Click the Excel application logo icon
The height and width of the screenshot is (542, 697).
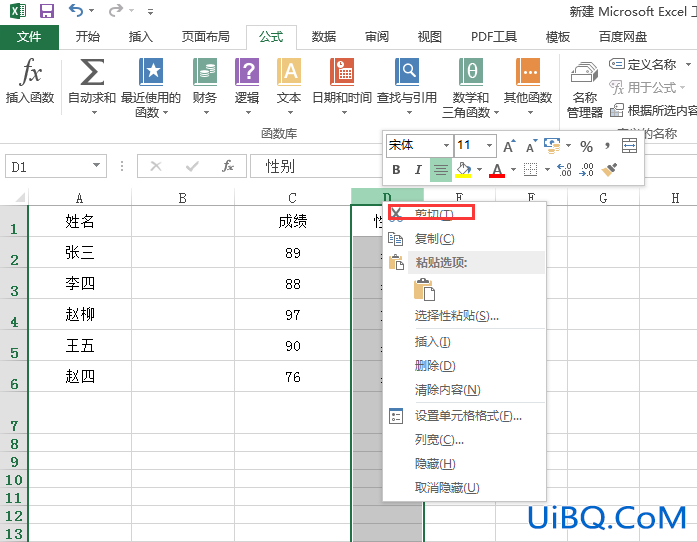(x=18, y=10)
